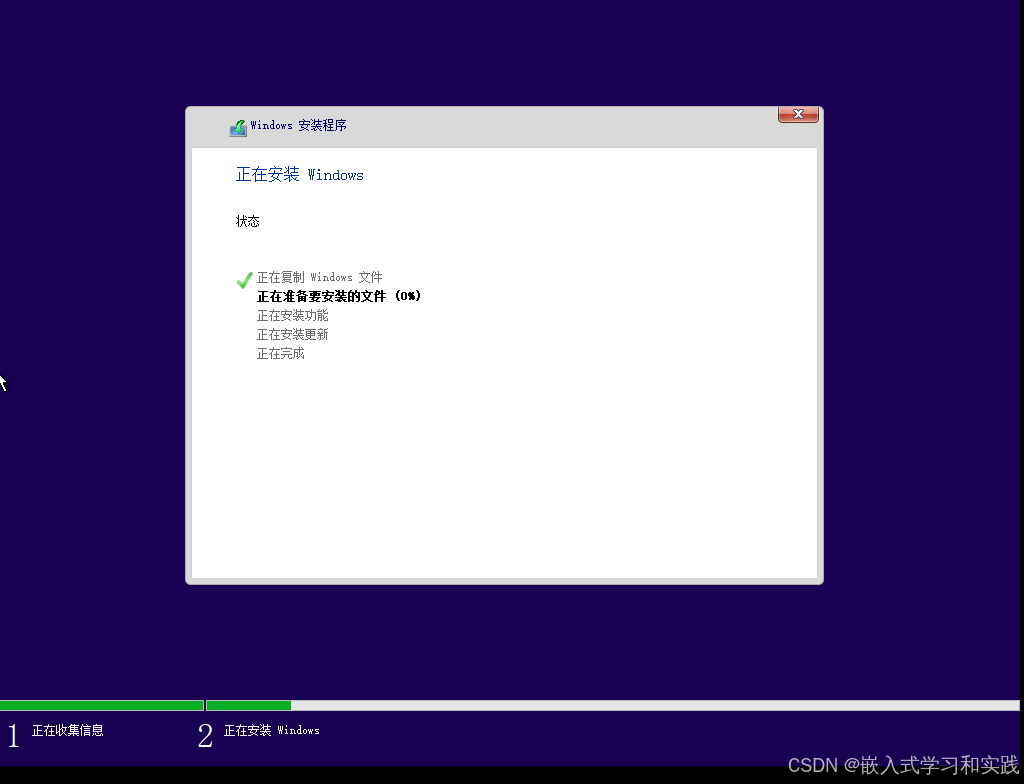Select the 正在复制 Windows 文件 status line
The image size is (1024, 784).
(x=319, y=278)
